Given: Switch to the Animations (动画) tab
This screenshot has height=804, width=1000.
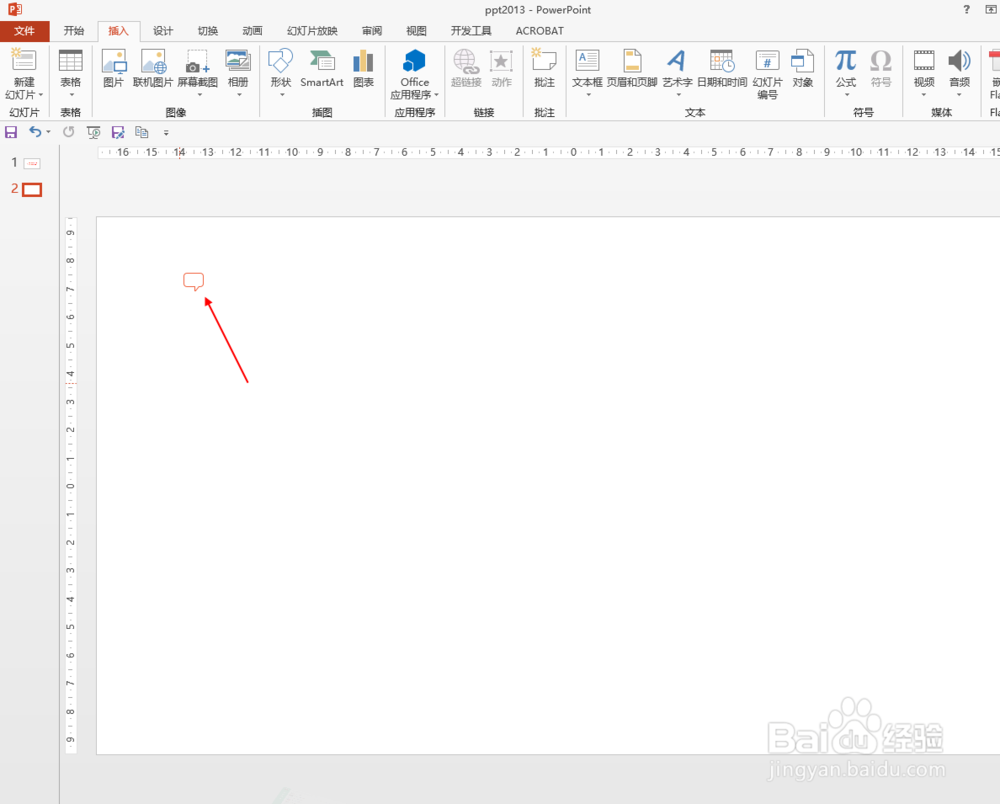Looking at the screenshot, I should (252, 31).
